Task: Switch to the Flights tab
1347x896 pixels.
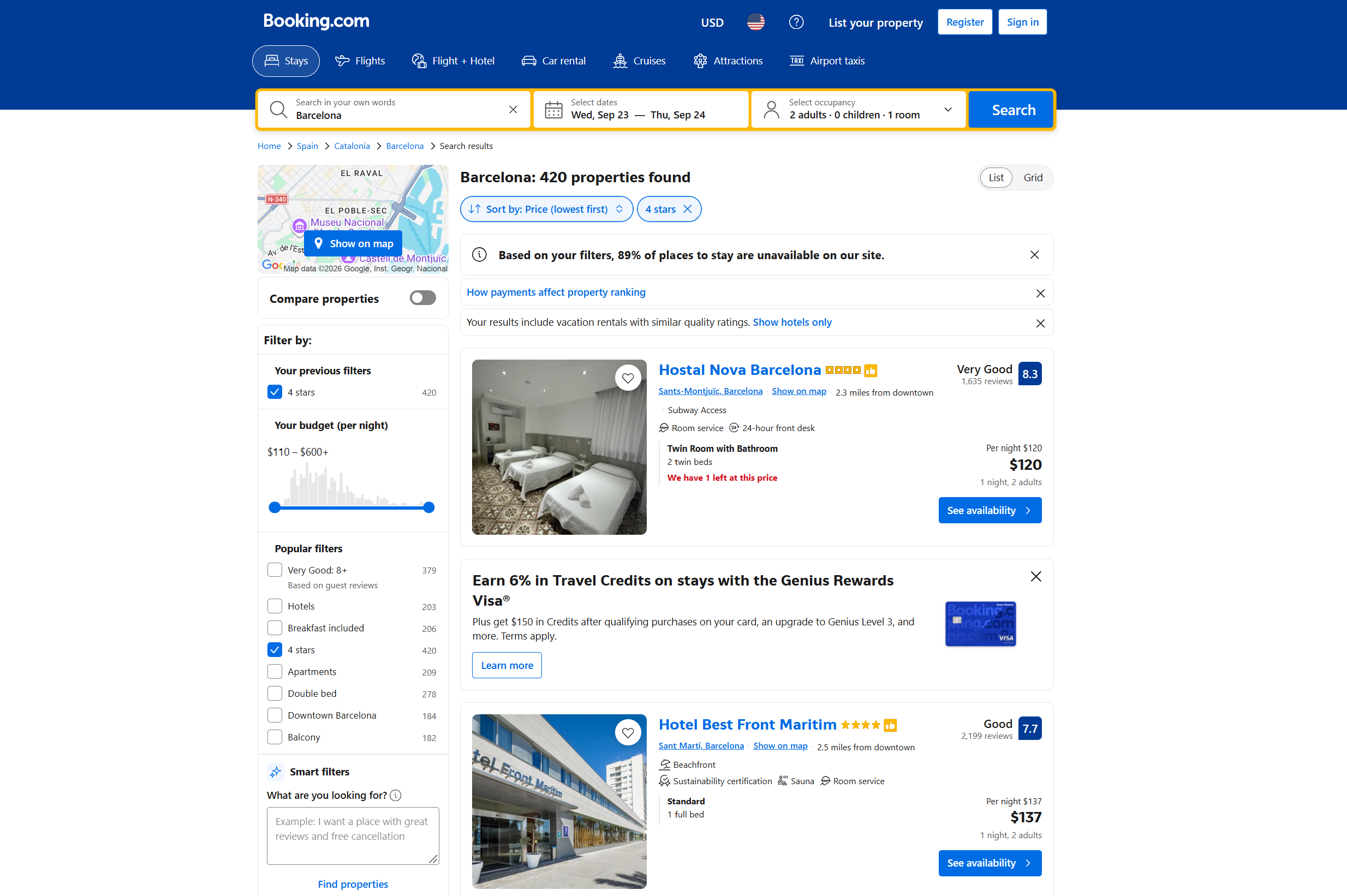Action: point(360,61)
